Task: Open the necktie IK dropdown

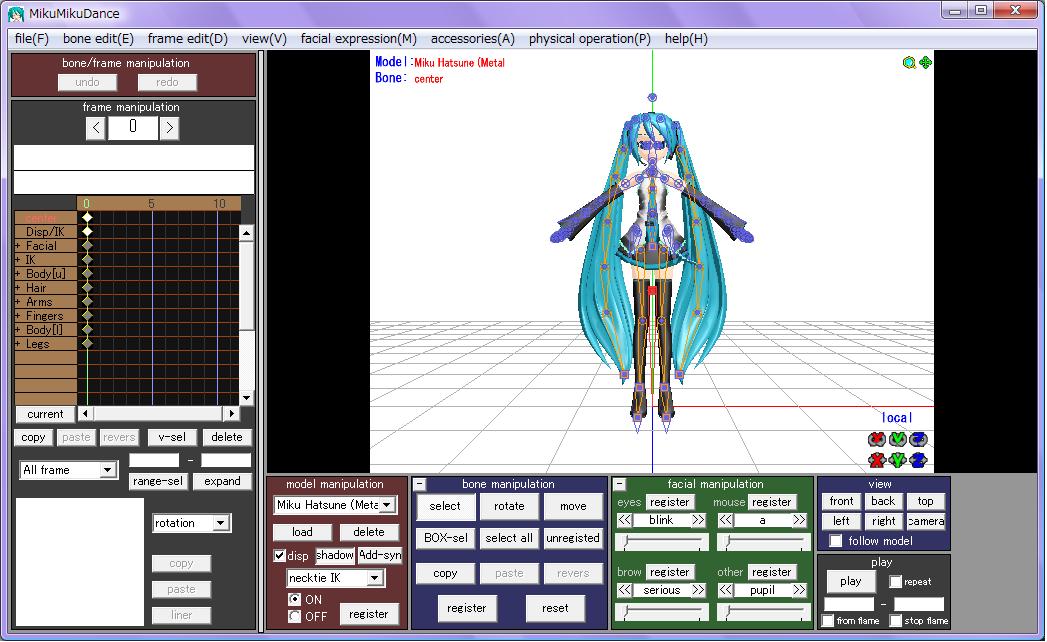Action: click(375, 578)
